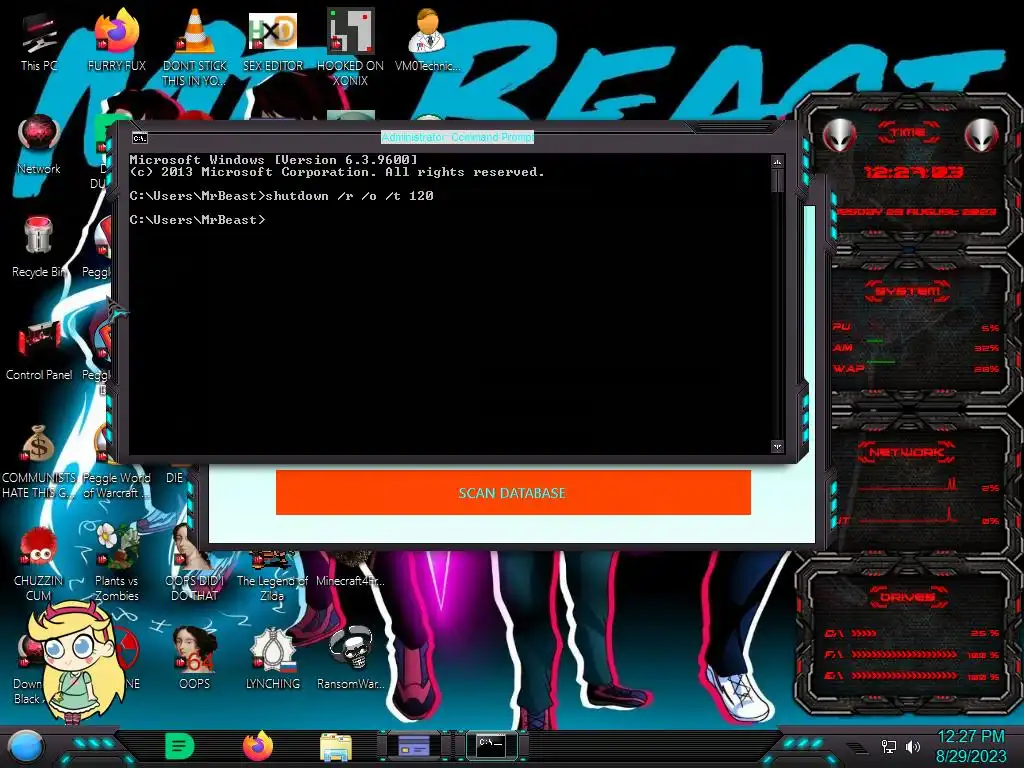Open Peggle World of Warcraft shortcut
The width and height of the screenshot is (1024, 768).
click(x=116, y=485)
